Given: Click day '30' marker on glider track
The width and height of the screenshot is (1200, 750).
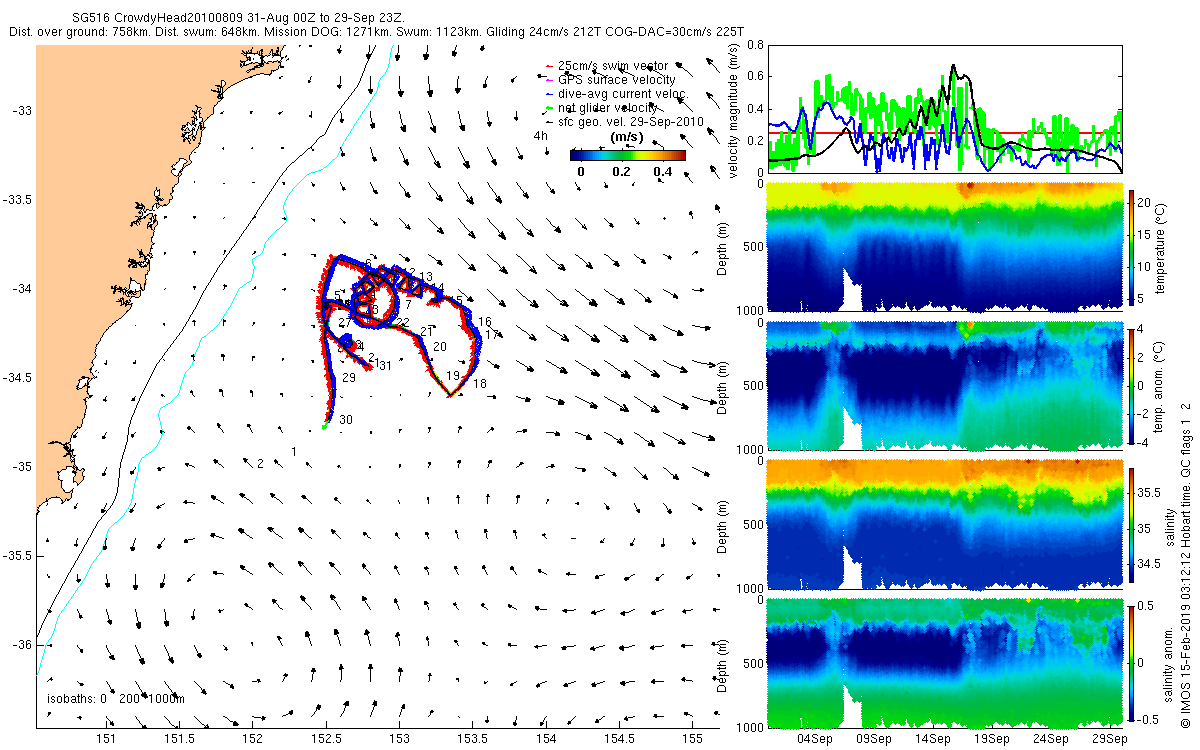Looking at the screenshot, I should (346, 420).
